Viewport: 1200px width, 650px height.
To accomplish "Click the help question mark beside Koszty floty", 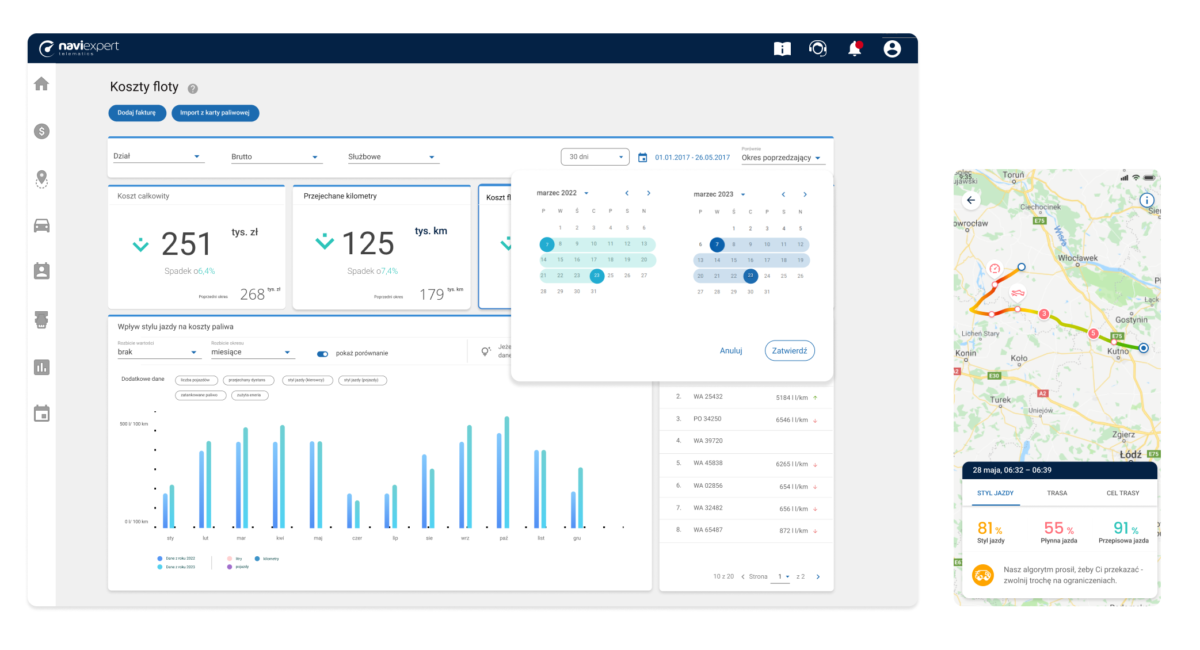I will (193, 88).
